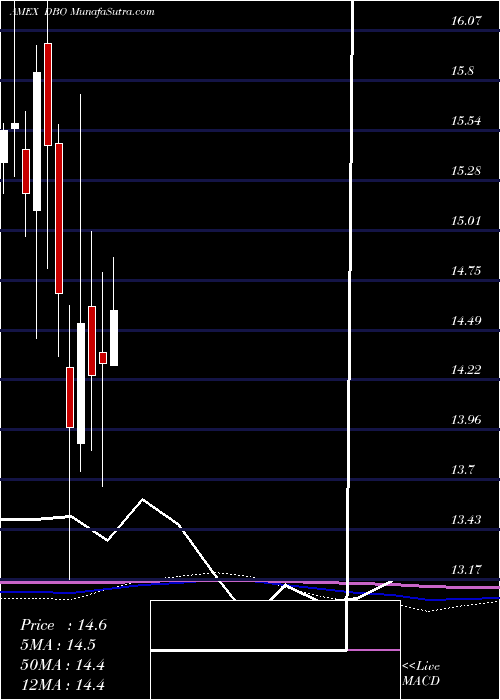The image size is (500, 700).
Task: Click the tallest red candlestick near 15.8
Action: click(x=48, y=94)
